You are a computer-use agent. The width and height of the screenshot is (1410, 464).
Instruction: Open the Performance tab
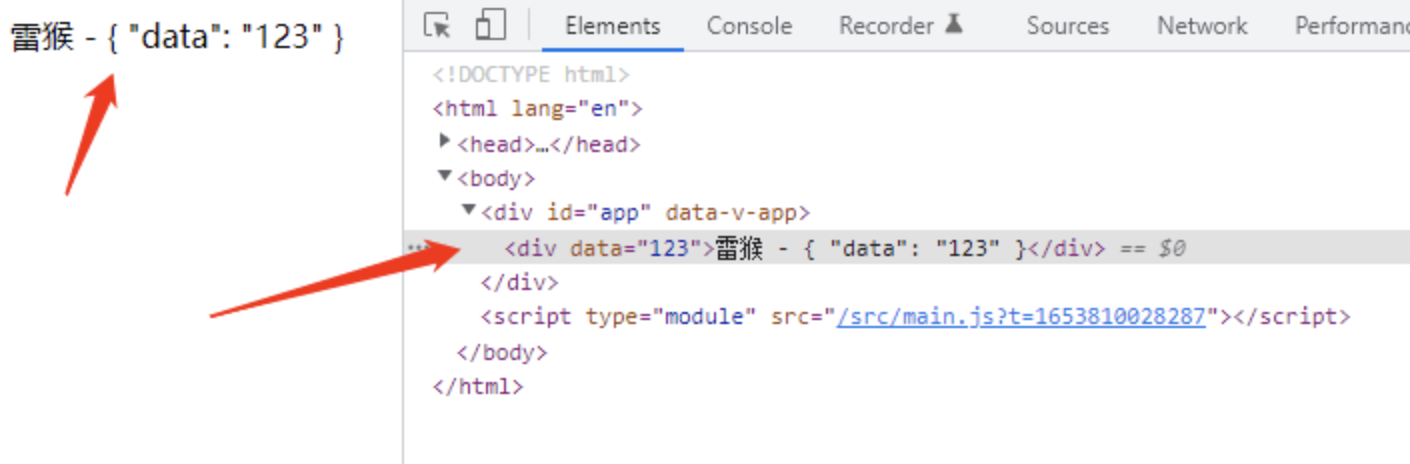1351,26
